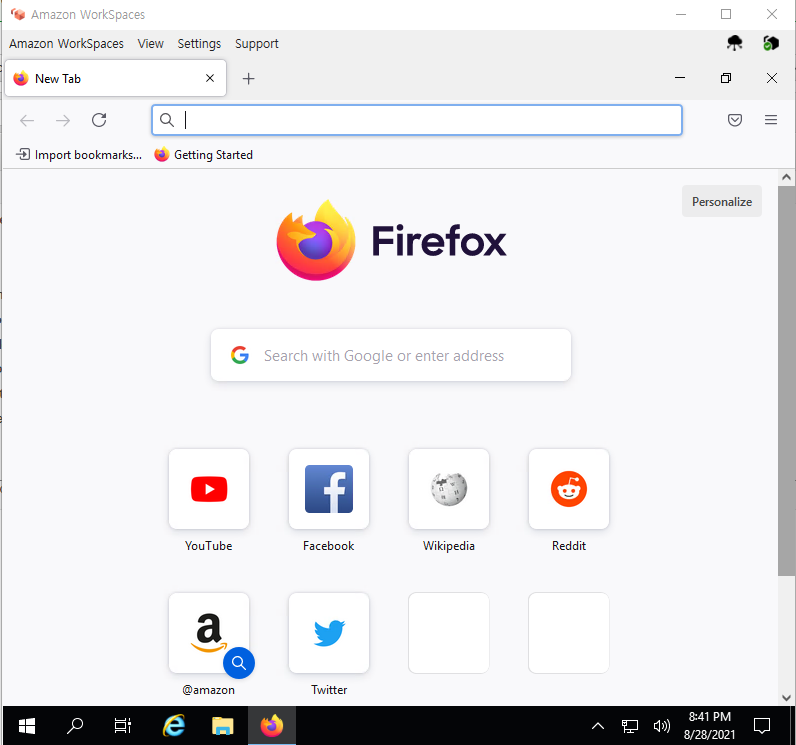Launch Internet Explorer from taskbar
The height and width of the screenshot is (745, 796).
[x=174, y=726]
